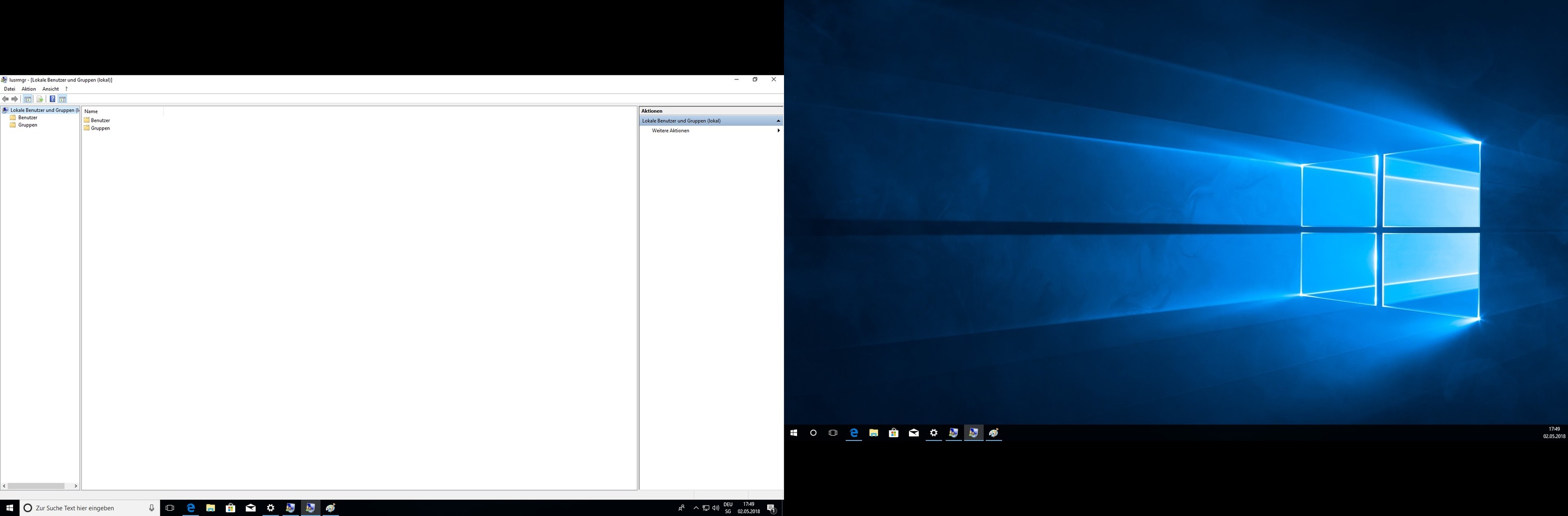The width and height of the screenshot is (1568, 516).
Task: Open the Ansicht menu
Action: pyautogui.click(x=51, y=89)
